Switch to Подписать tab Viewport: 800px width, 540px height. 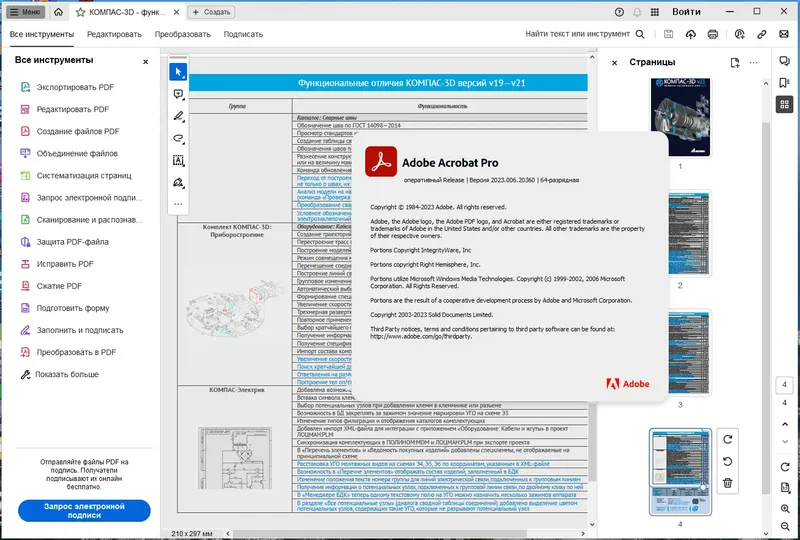(x=243, y=34)
